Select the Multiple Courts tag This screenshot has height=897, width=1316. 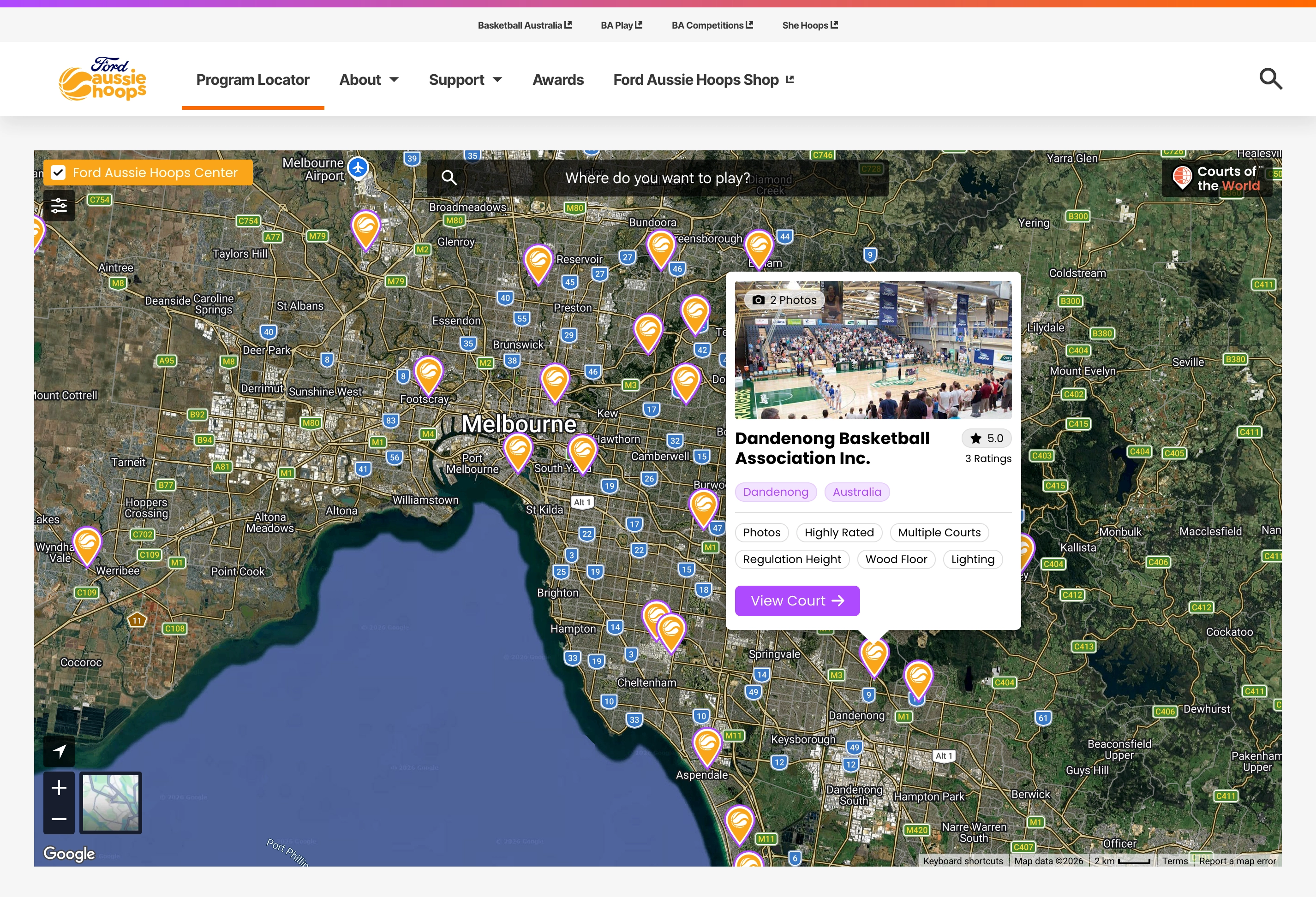pos(939,533)
